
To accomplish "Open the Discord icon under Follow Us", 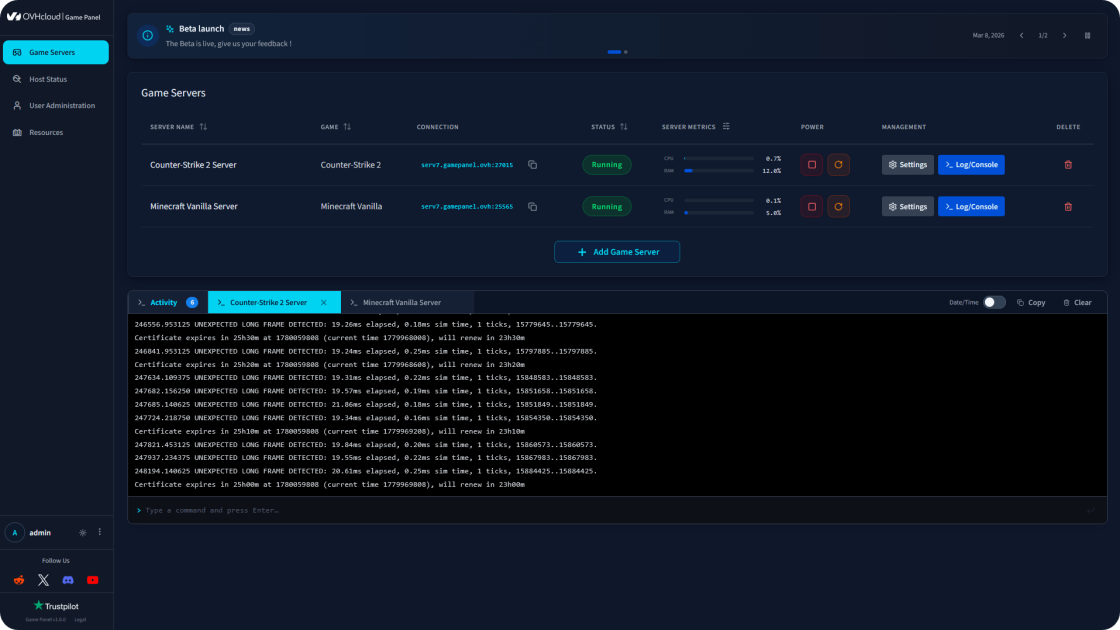I will (68, 580).
